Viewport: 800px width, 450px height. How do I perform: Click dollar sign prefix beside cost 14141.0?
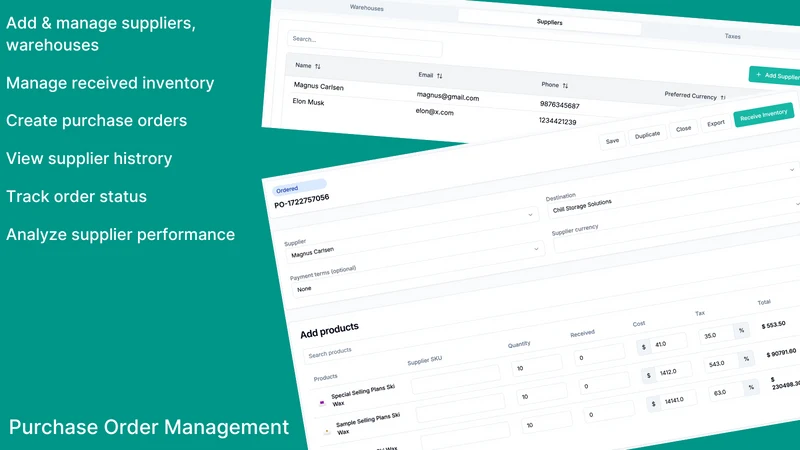[653, 404]
